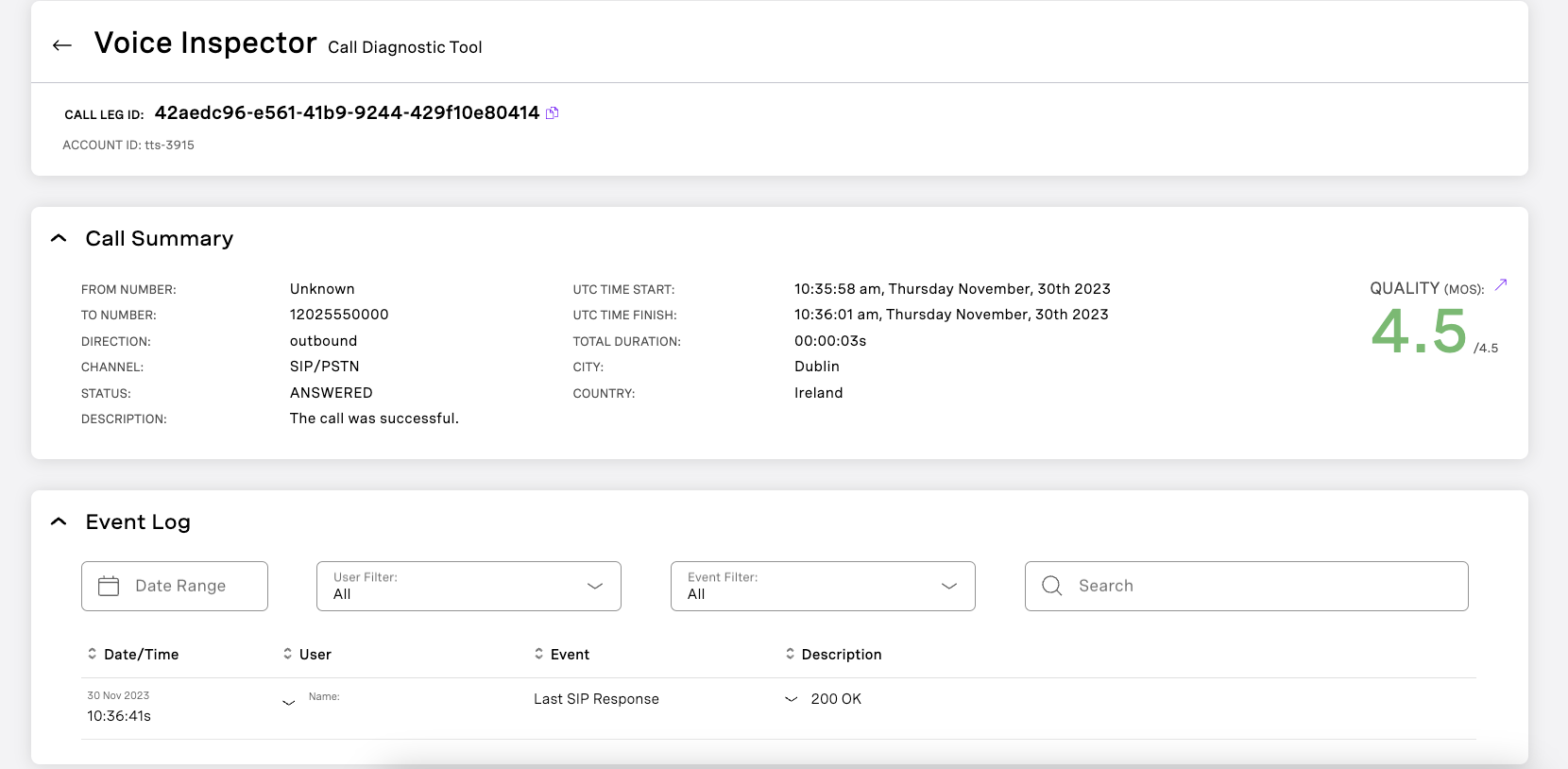Go back using the left arrow
Screen dimensions: 1568x769
62,45
